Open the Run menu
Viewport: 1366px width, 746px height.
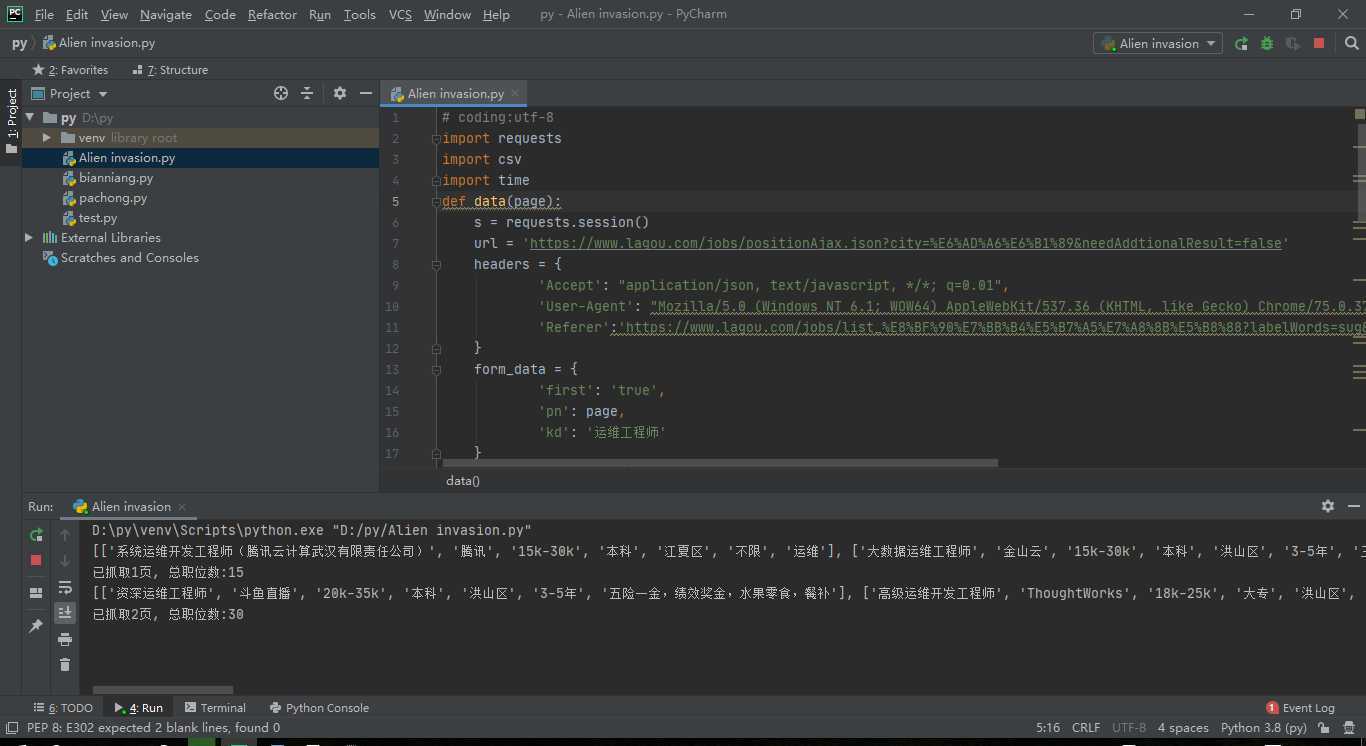[320, 15]
